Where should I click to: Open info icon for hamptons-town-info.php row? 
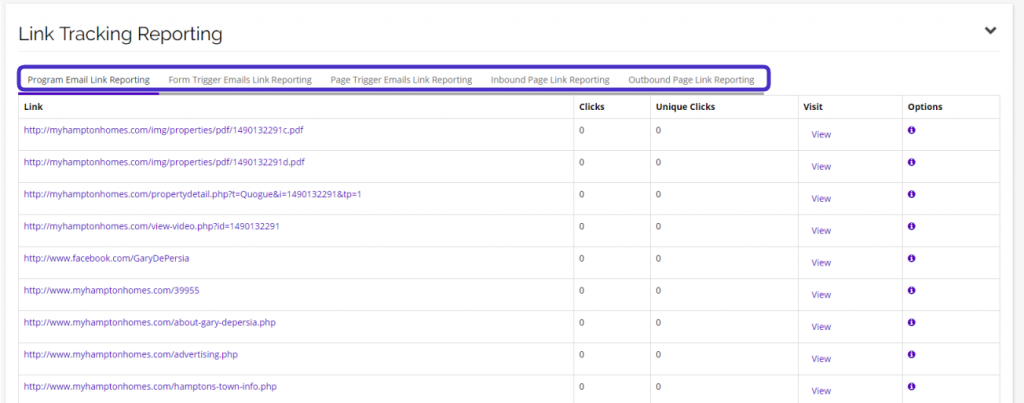point(912,386)
